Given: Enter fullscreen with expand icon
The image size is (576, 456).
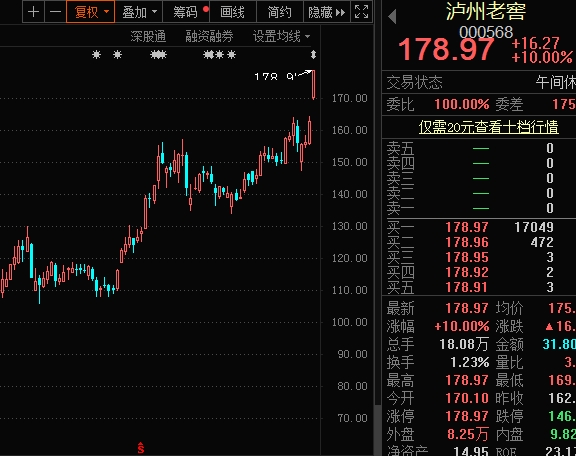Looking at the screenshot, I should 361,12.
